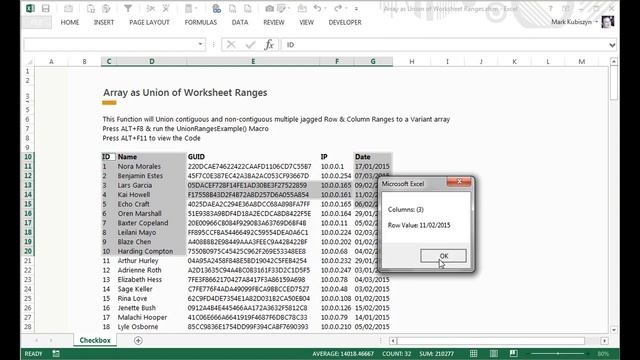This screenshot has height=360, width=640.
Task: Click the Date header cell
Action: pyautogui.click(x=373, y=157)
